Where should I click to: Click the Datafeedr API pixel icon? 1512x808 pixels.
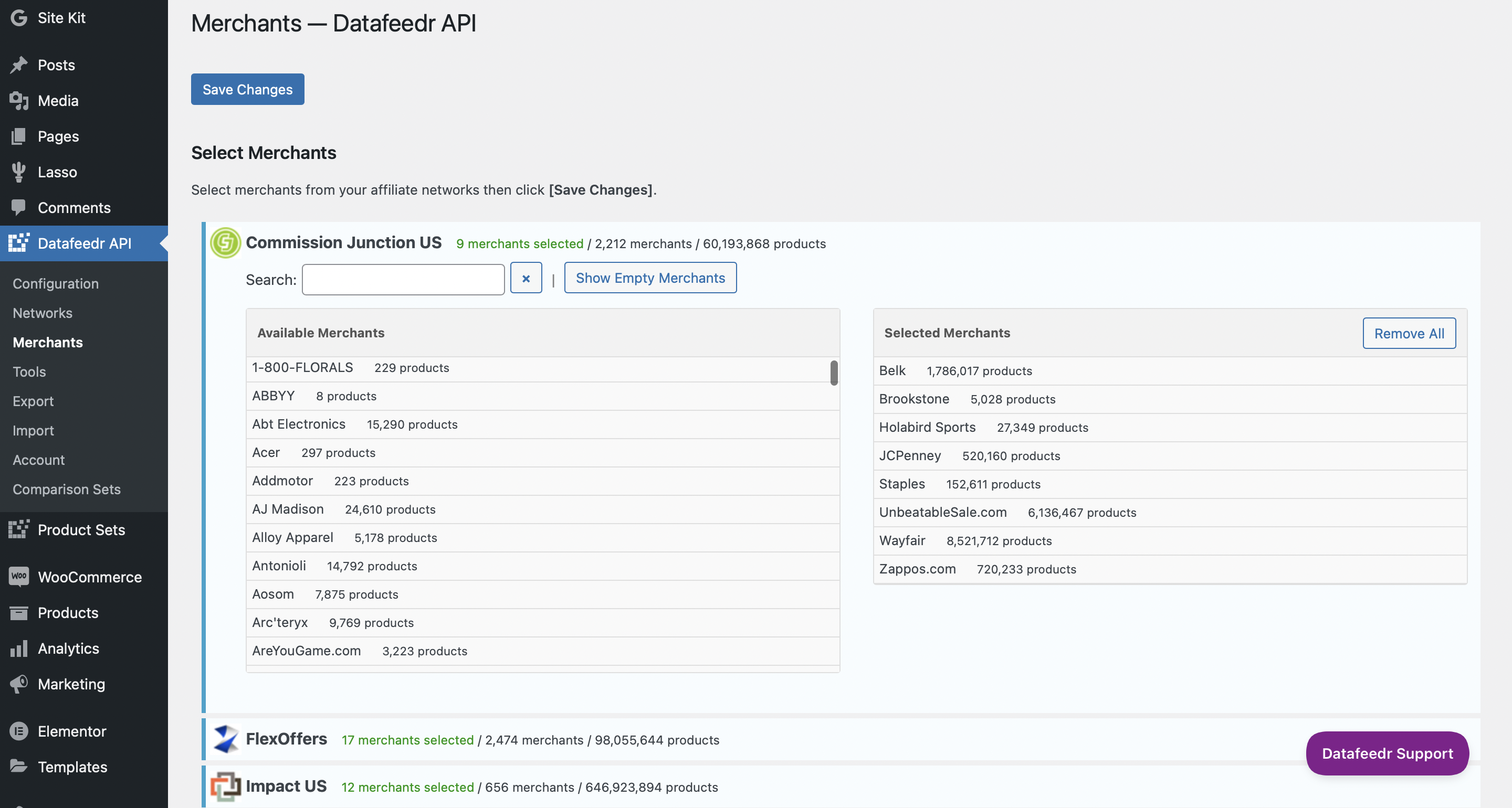19,243
